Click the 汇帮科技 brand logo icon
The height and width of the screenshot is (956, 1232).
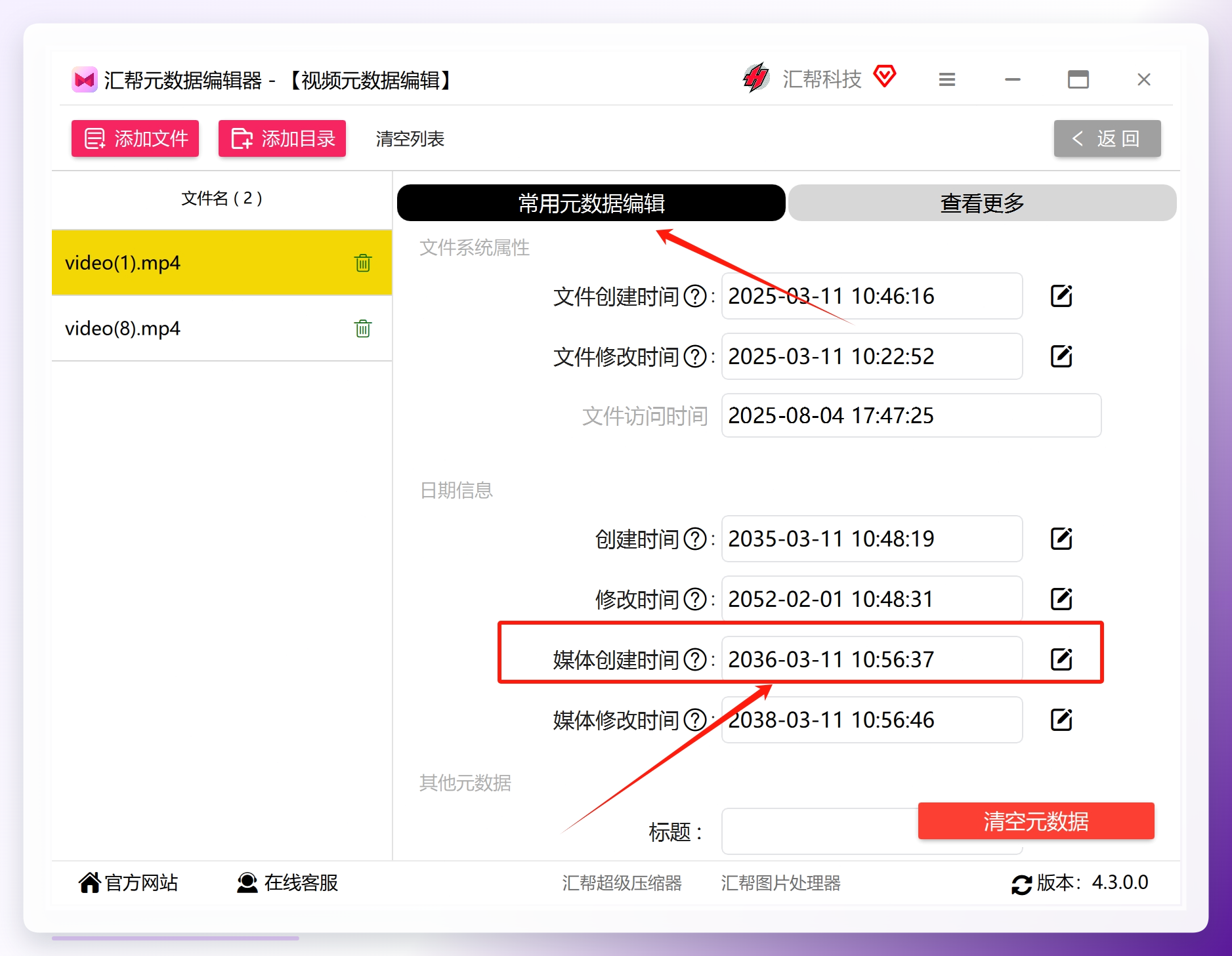(x=756, y=78)
